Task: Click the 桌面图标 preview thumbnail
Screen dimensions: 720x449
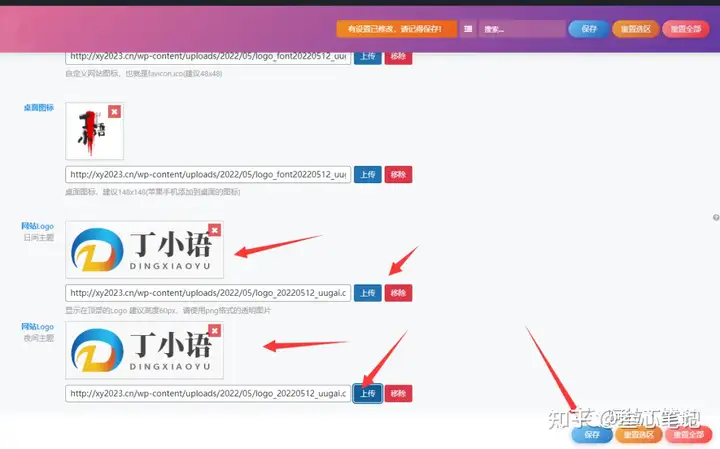Action: pos(95,131)
